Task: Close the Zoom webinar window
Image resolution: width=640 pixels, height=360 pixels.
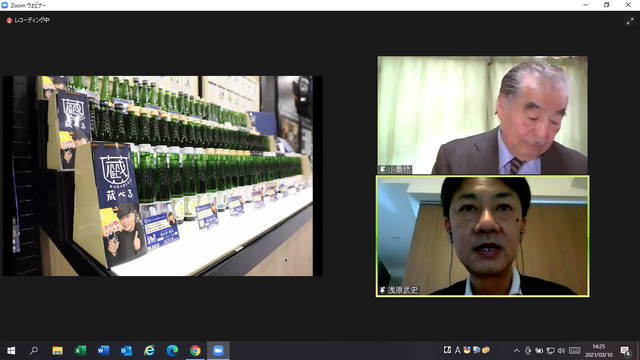Action: (x=628, y=5)
